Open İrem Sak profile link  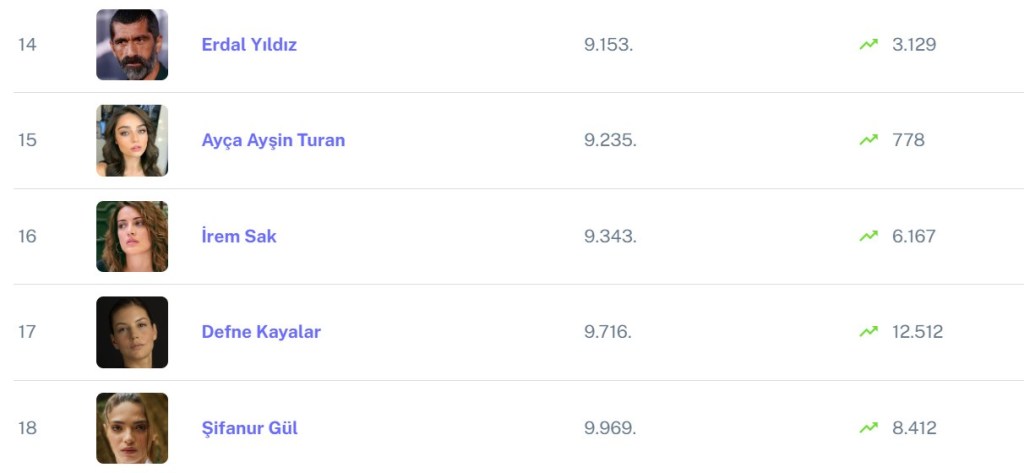click(239, 236)
